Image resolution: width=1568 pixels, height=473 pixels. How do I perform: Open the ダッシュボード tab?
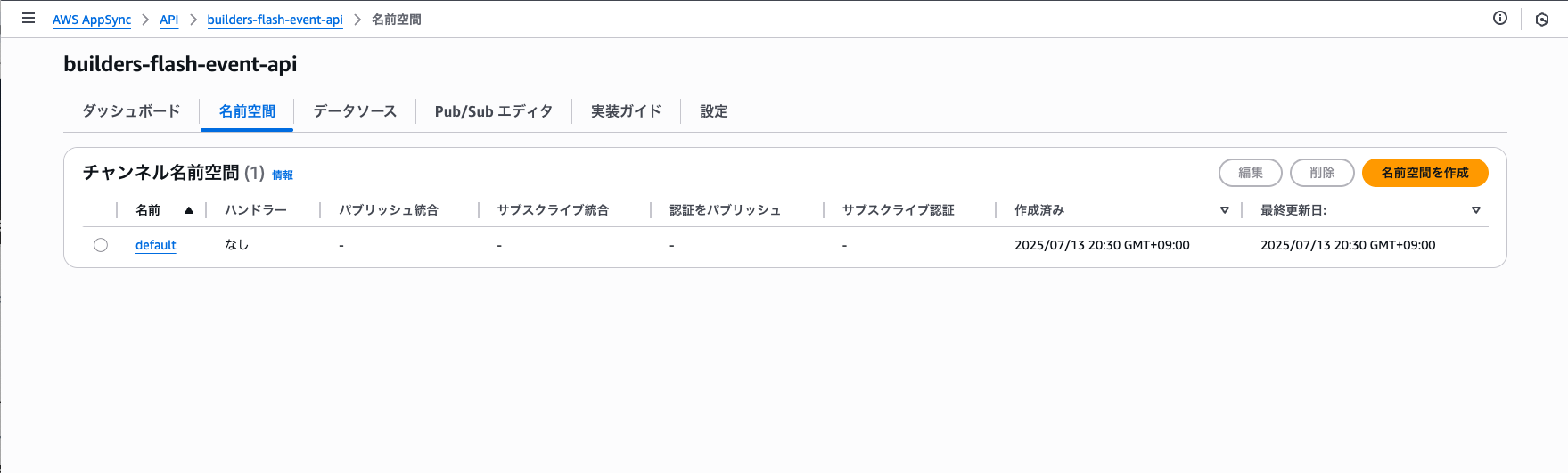point(131,111)
